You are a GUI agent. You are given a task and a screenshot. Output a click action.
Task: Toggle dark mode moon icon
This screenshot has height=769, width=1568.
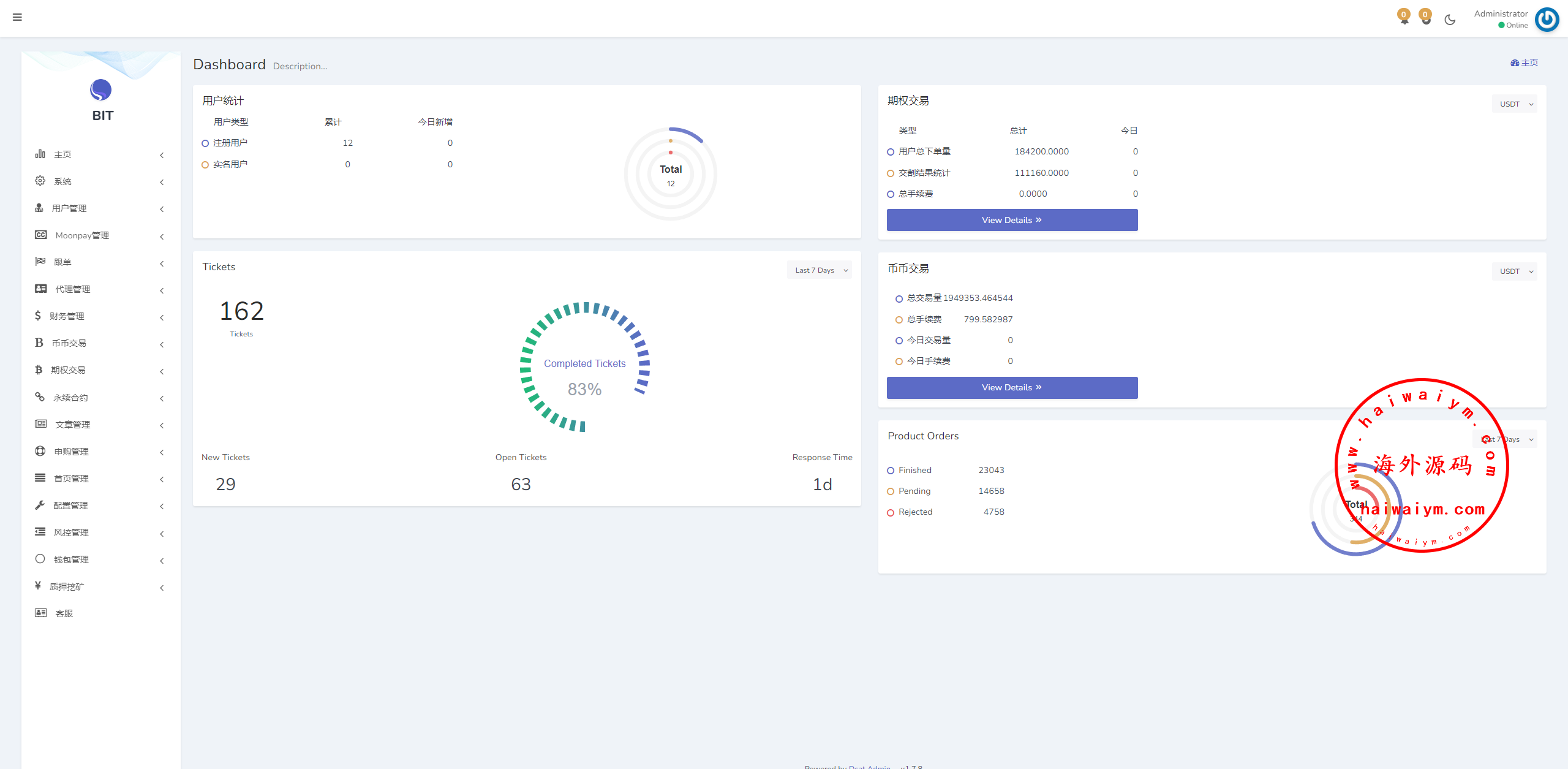pyautogui.click(x=1450, y=20)
